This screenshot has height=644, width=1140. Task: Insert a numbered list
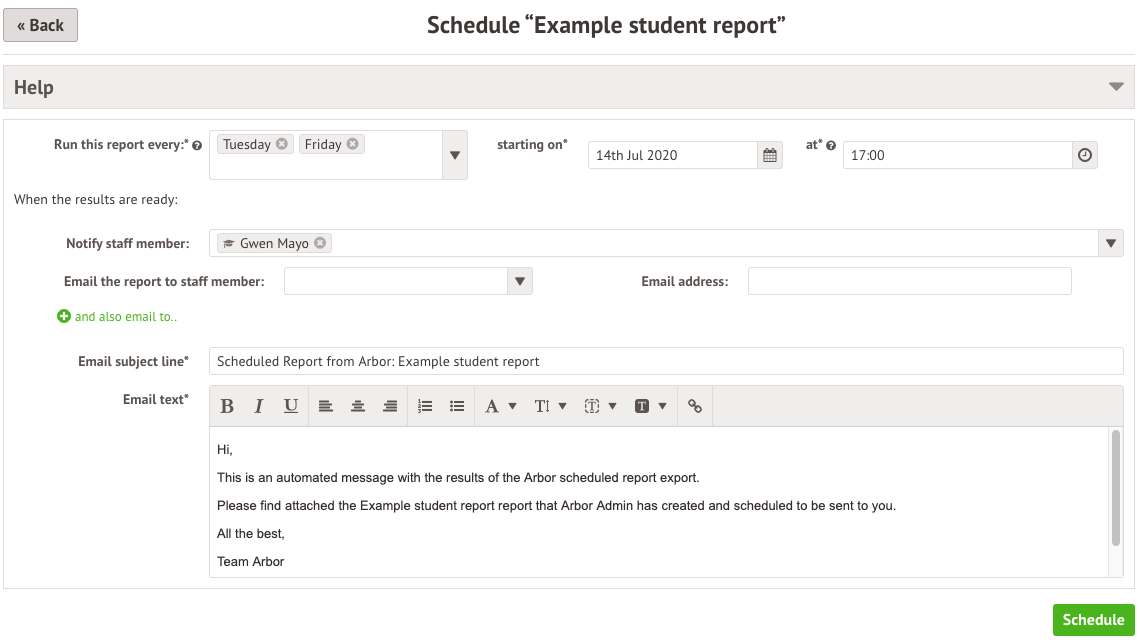(x=425, y=406)
